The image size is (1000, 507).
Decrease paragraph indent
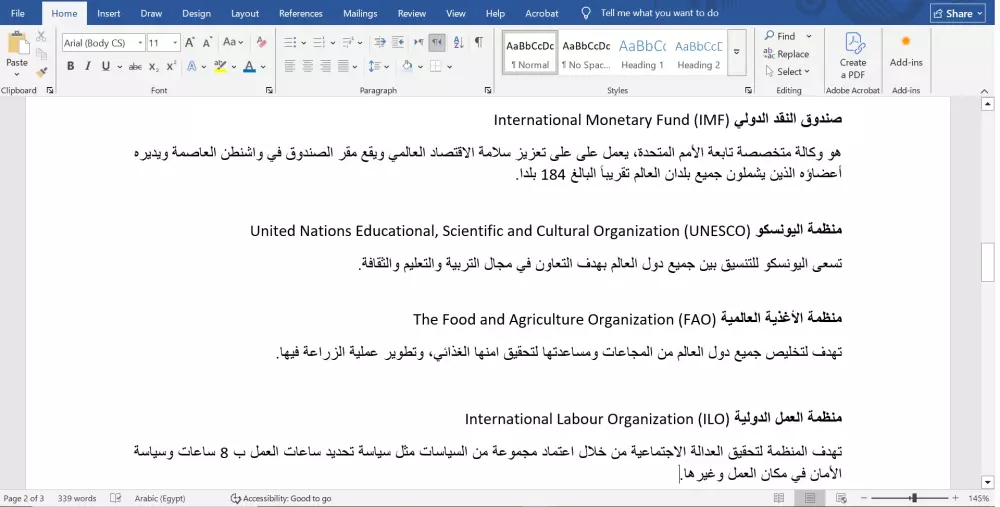[x=380, y=43]
